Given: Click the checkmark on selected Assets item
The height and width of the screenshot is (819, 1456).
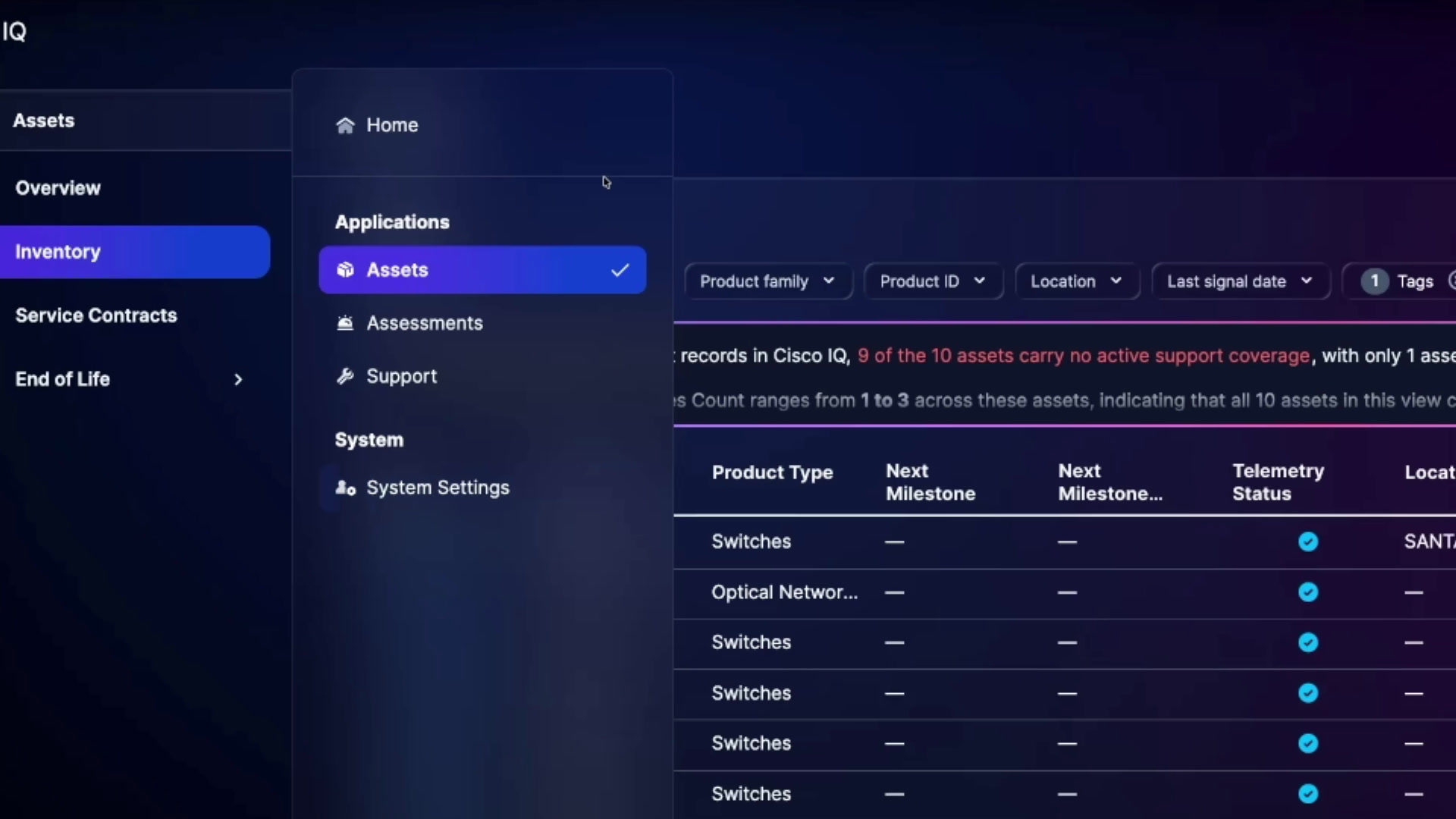Looking at the screenshot, I should coord(620,270).
